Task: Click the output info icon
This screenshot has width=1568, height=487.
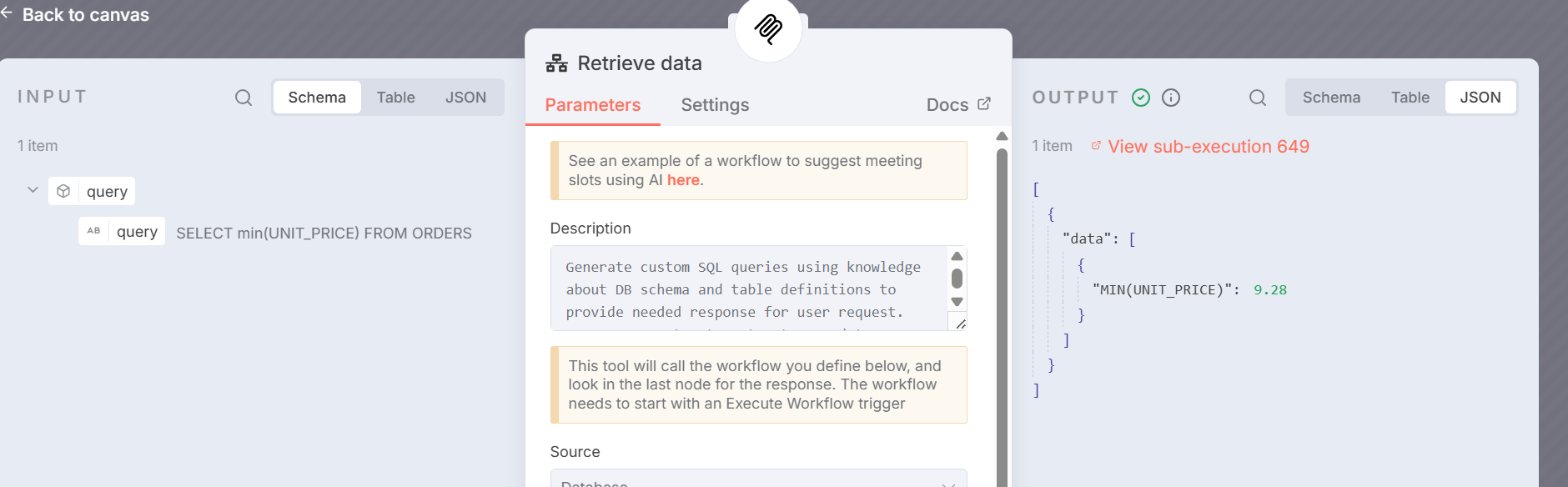Action: click(1171, 98)
